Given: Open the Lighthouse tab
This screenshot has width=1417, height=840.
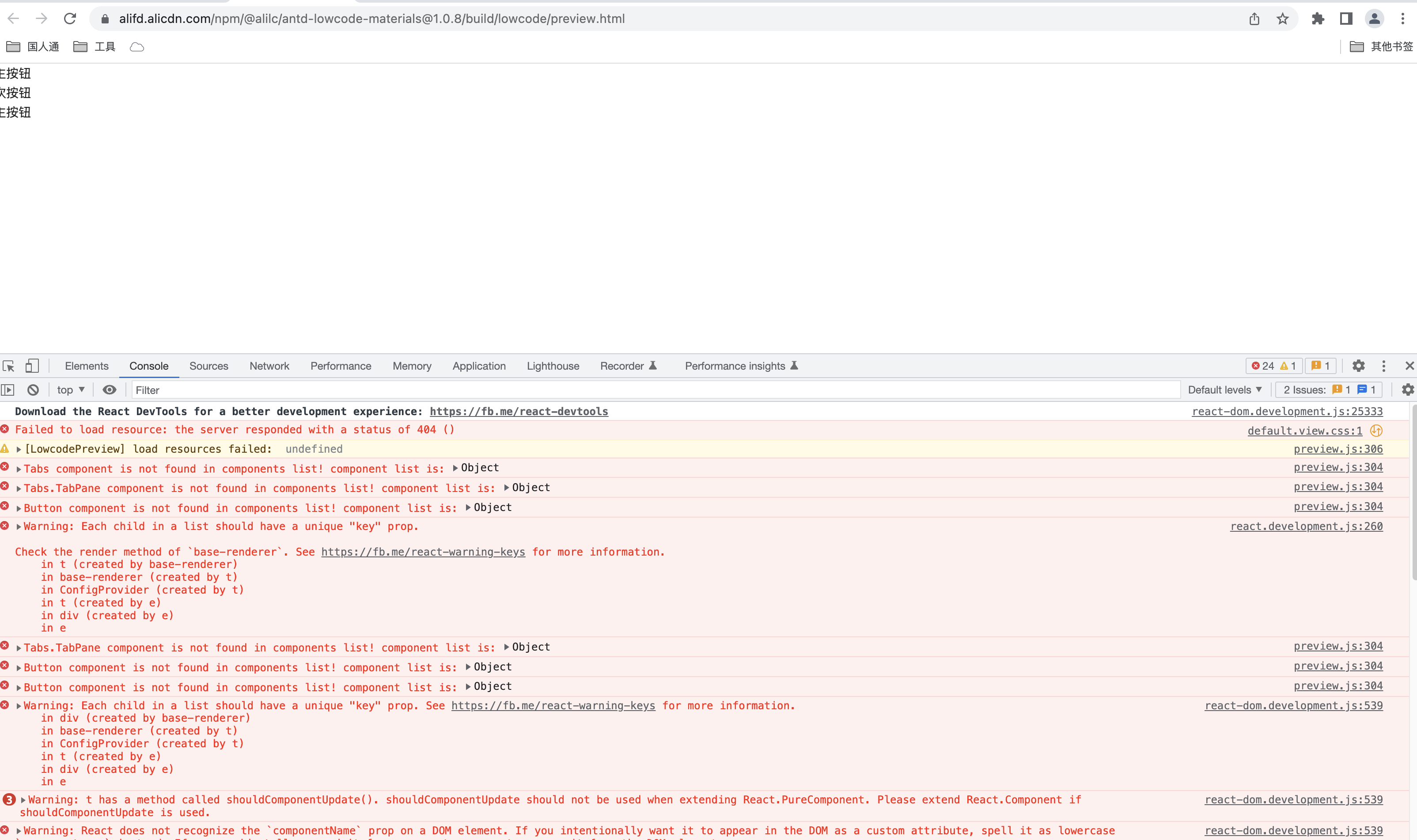Looking at the screenshot, I should tap(553, 366).
